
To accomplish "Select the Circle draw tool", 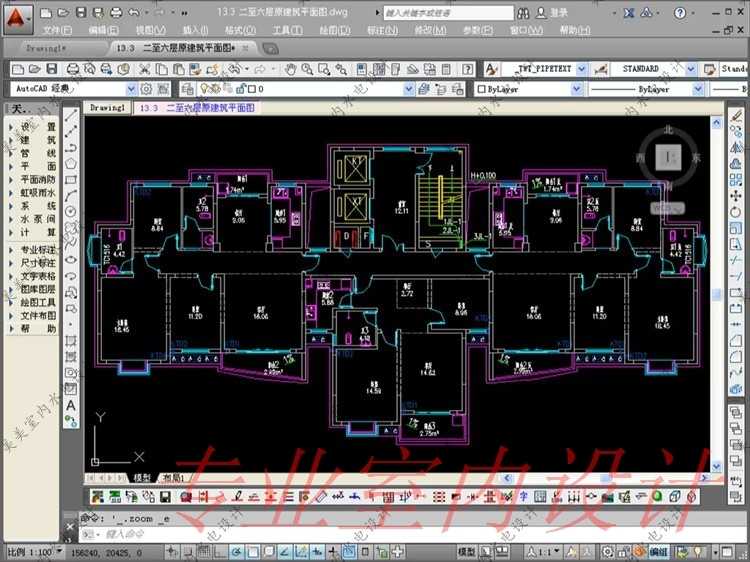I will pos(72,211).
